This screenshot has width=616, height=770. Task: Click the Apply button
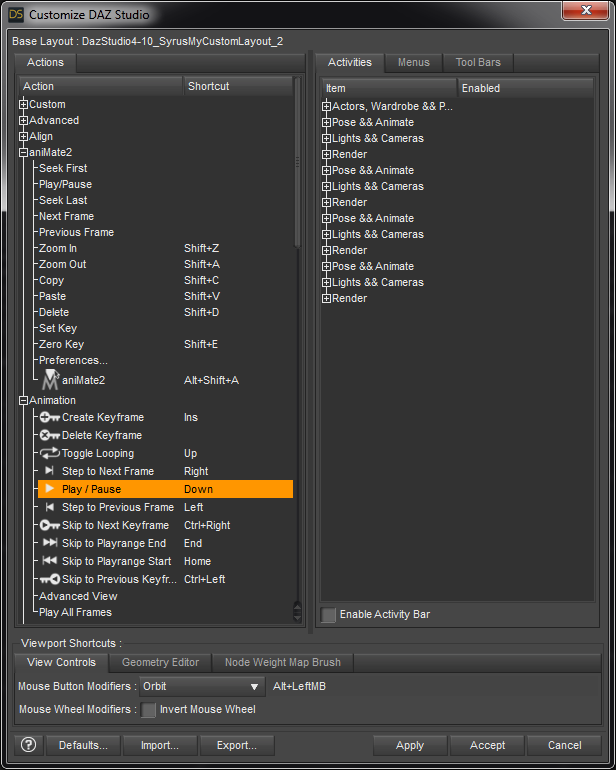[x=410, y=745]
